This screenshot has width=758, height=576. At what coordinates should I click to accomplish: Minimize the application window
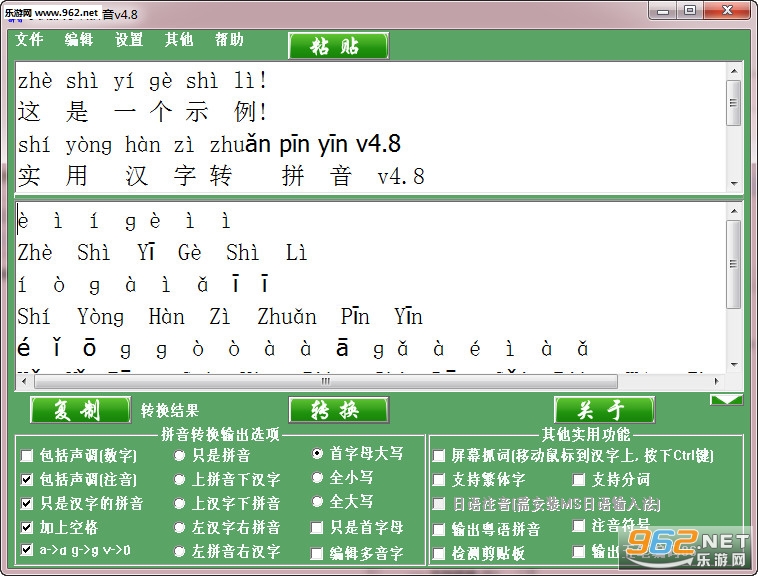click(x=663, y=11)
